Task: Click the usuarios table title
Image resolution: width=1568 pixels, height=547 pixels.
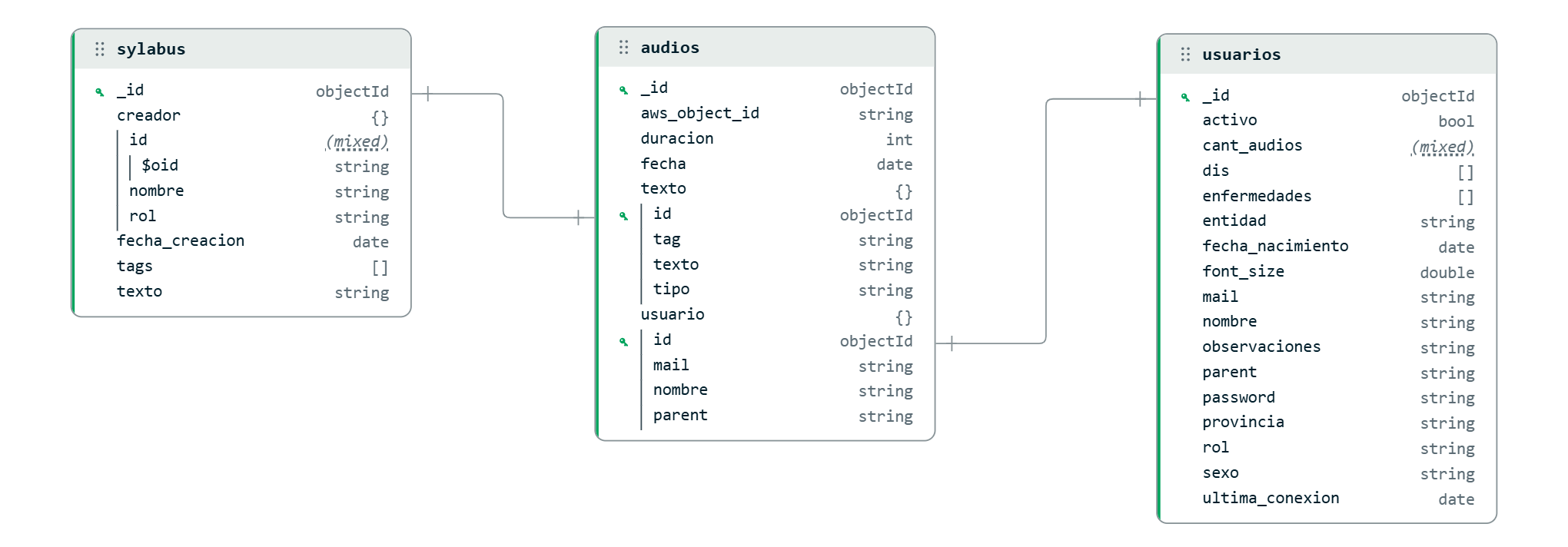Action: (1241, 55)
